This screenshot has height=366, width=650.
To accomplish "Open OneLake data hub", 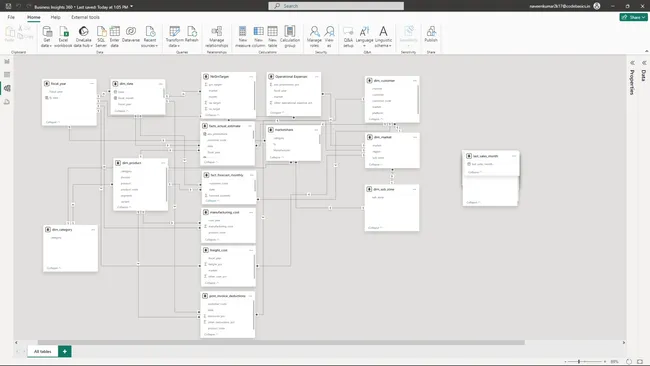I will [83, 36].
